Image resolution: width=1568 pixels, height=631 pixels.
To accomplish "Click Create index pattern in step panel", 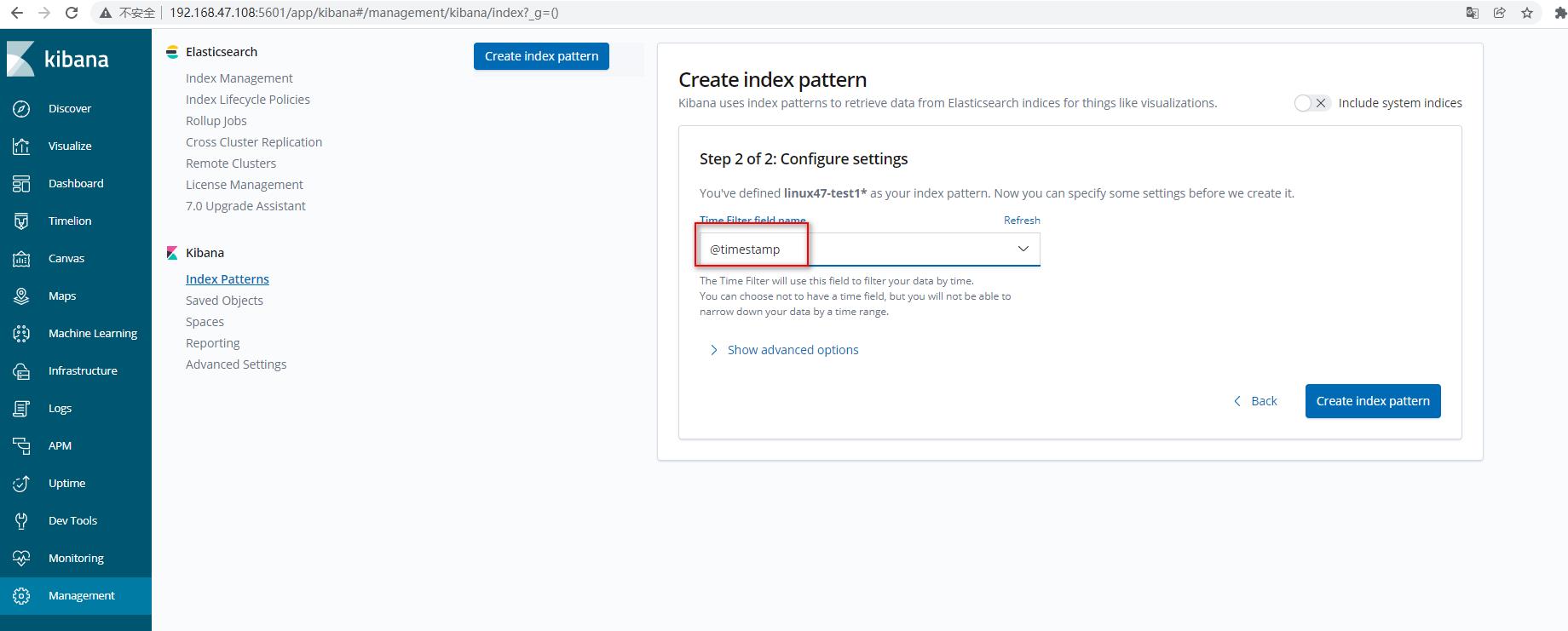I will point(1373,401).
